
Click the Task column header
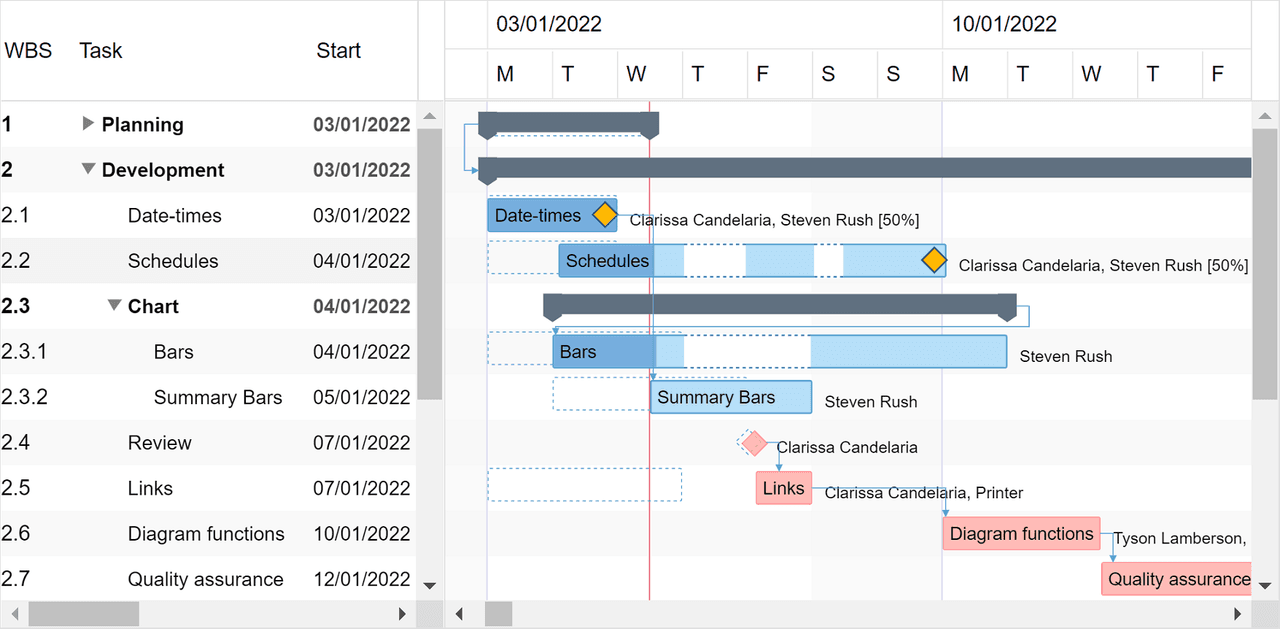101,51
